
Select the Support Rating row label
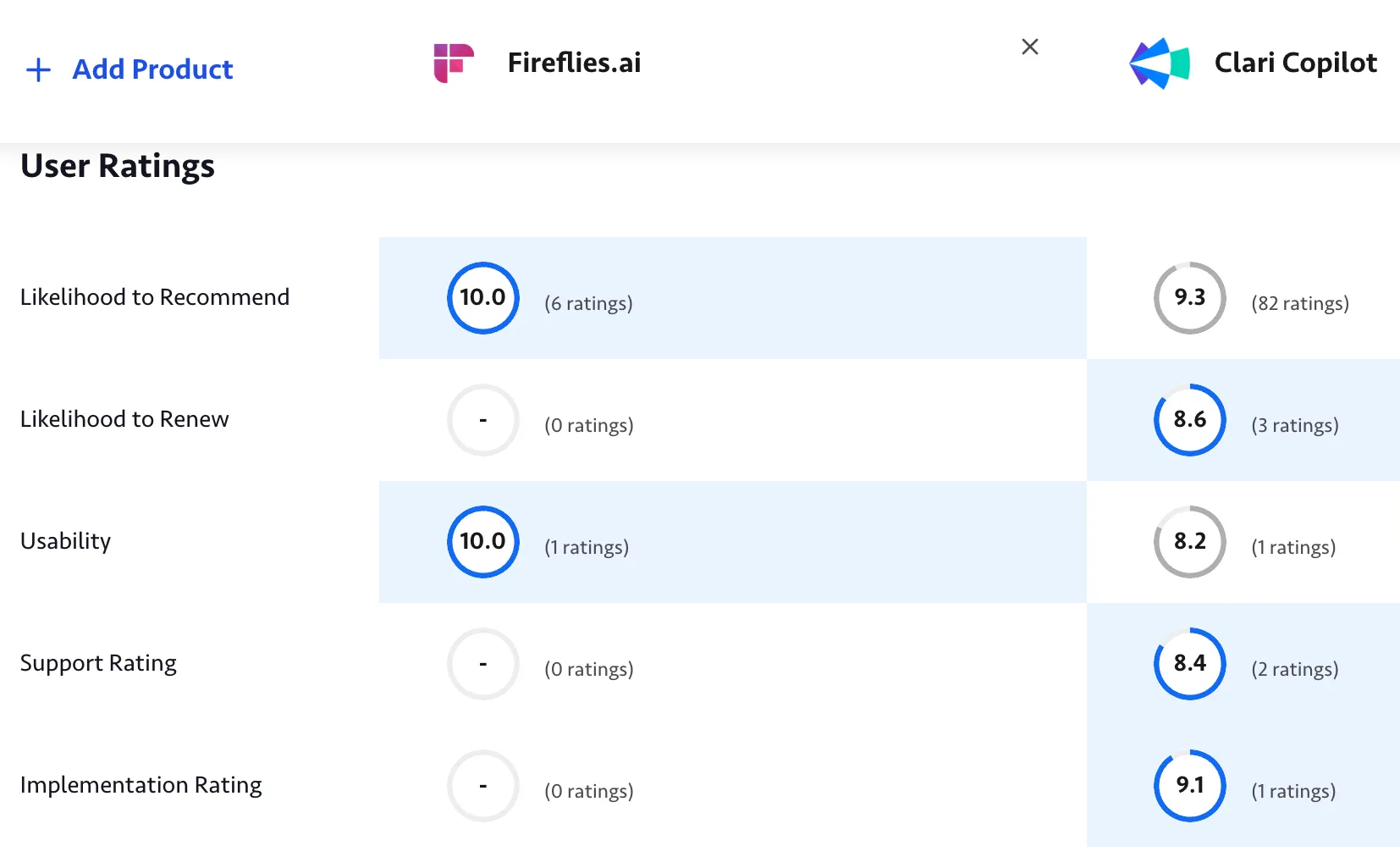98,663
